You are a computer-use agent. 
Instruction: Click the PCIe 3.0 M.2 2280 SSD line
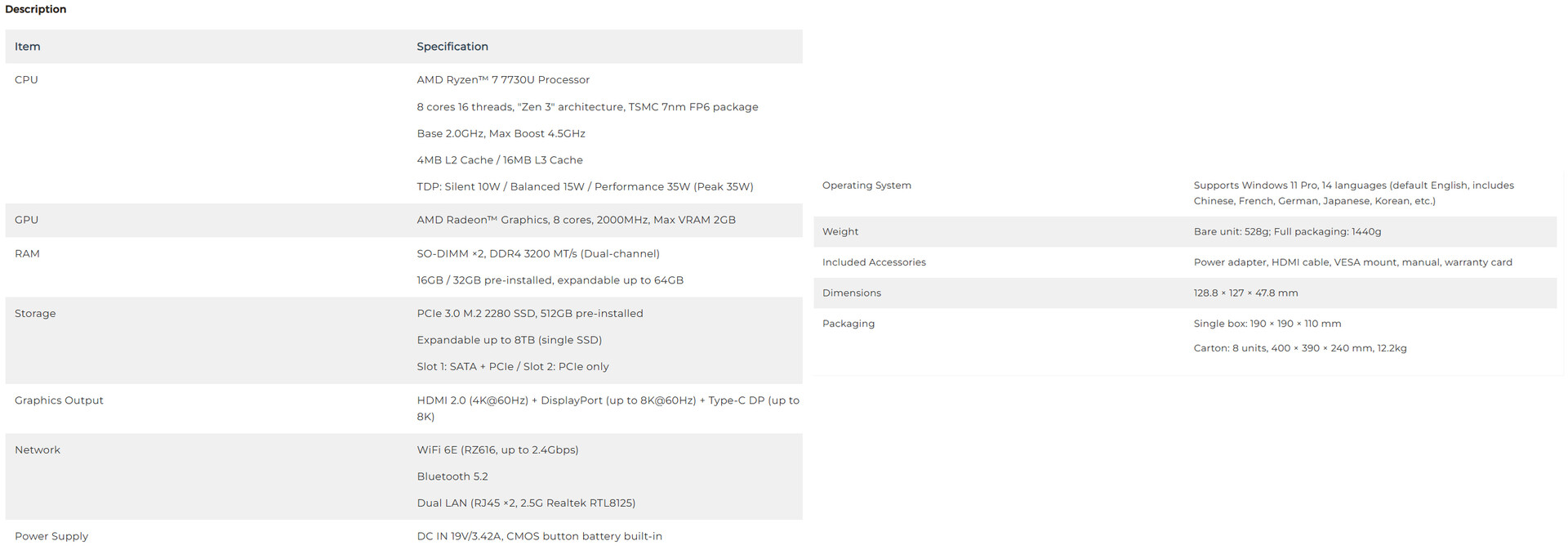click(x=530, y=314)
